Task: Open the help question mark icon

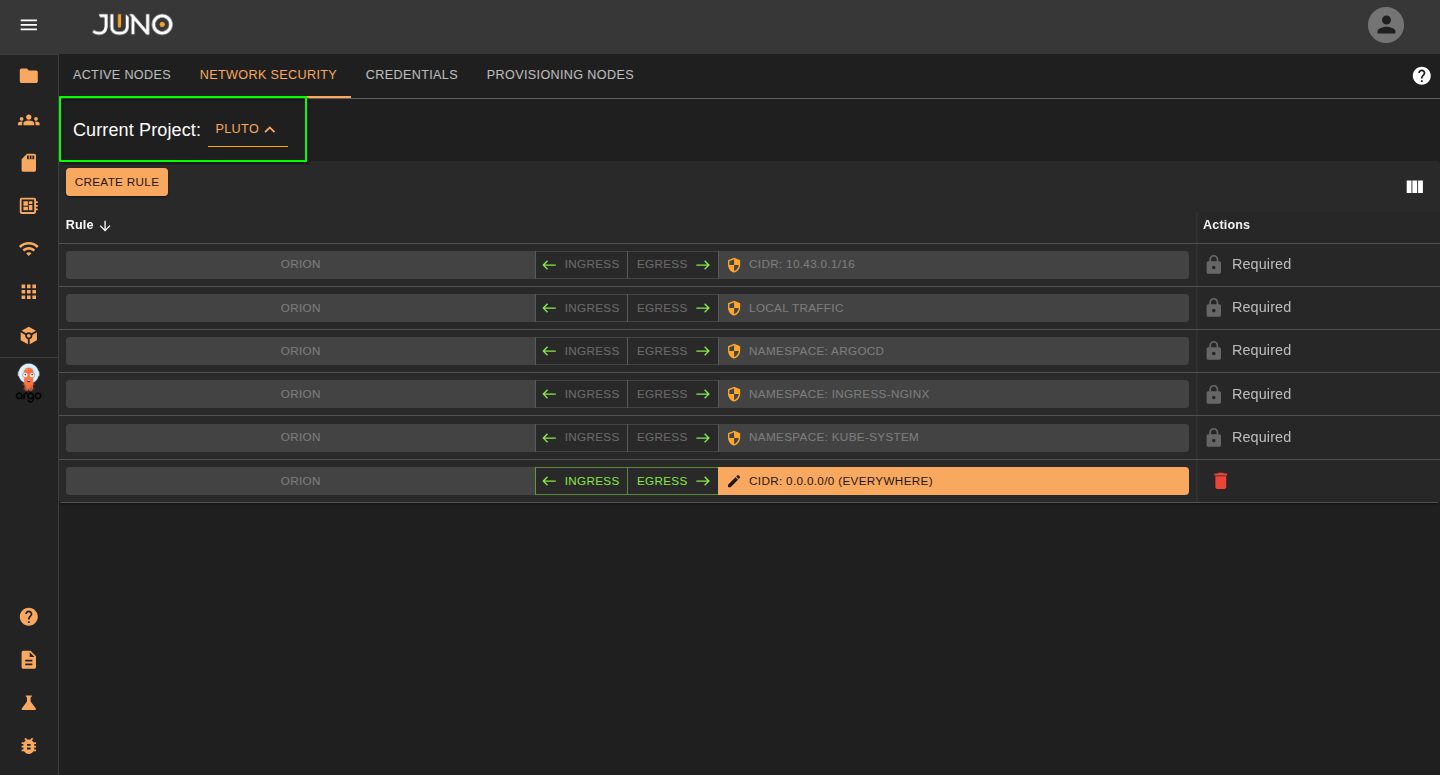Action: tap(1421, 75)
